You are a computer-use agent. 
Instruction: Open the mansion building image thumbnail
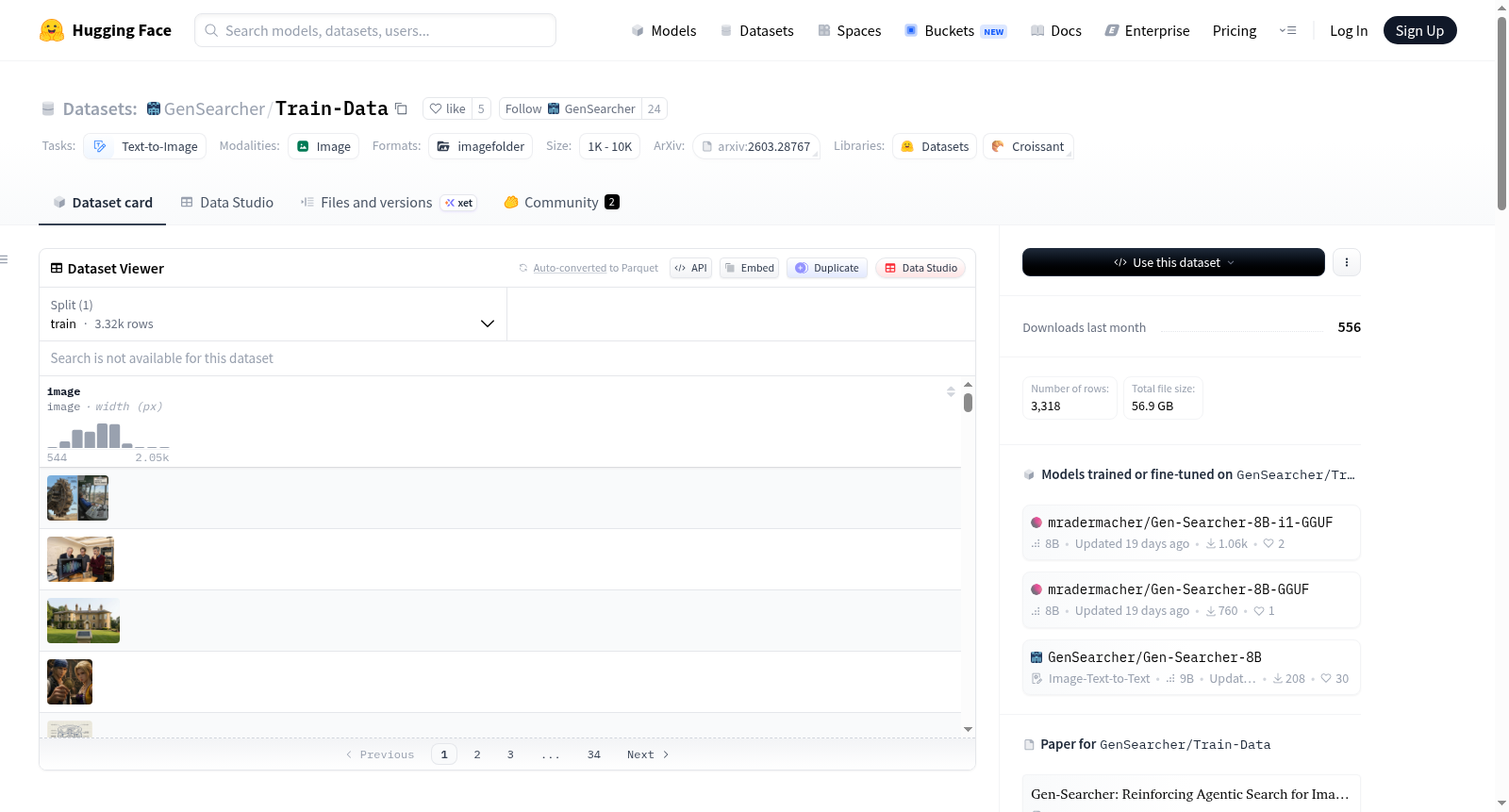pyautogui.click(x=83, y=621)
